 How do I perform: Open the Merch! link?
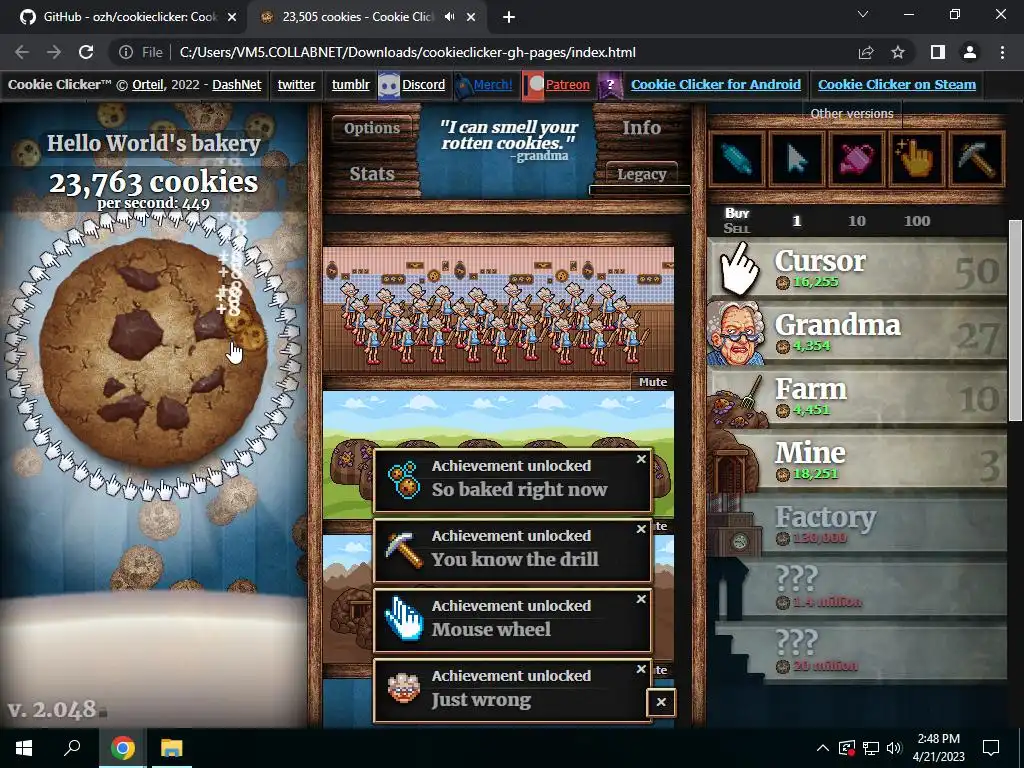pyautogui.click(x=493, y=84)
